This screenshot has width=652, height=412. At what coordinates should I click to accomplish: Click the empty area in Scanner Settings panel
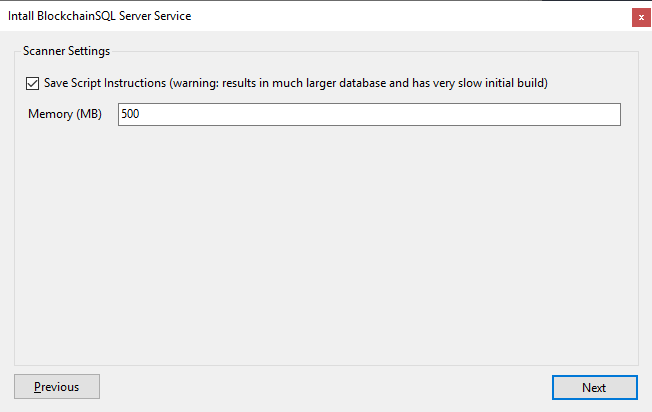pos(326,245)
